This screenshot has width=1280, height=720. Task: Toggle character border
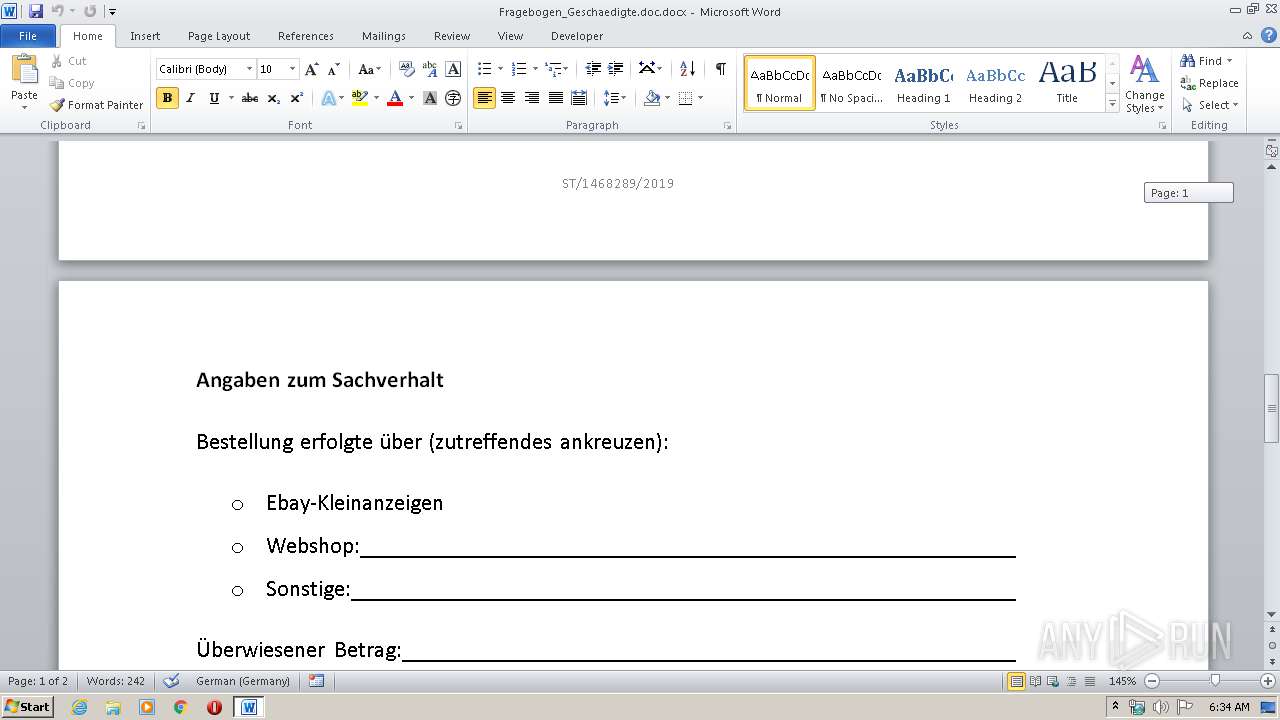pos(453,69)
